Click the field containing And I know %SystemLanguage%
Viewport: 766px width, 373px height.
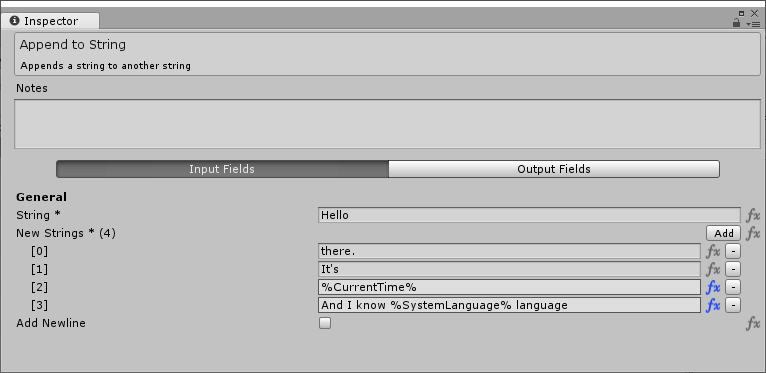pyautogui.click(x=509, y=306)
